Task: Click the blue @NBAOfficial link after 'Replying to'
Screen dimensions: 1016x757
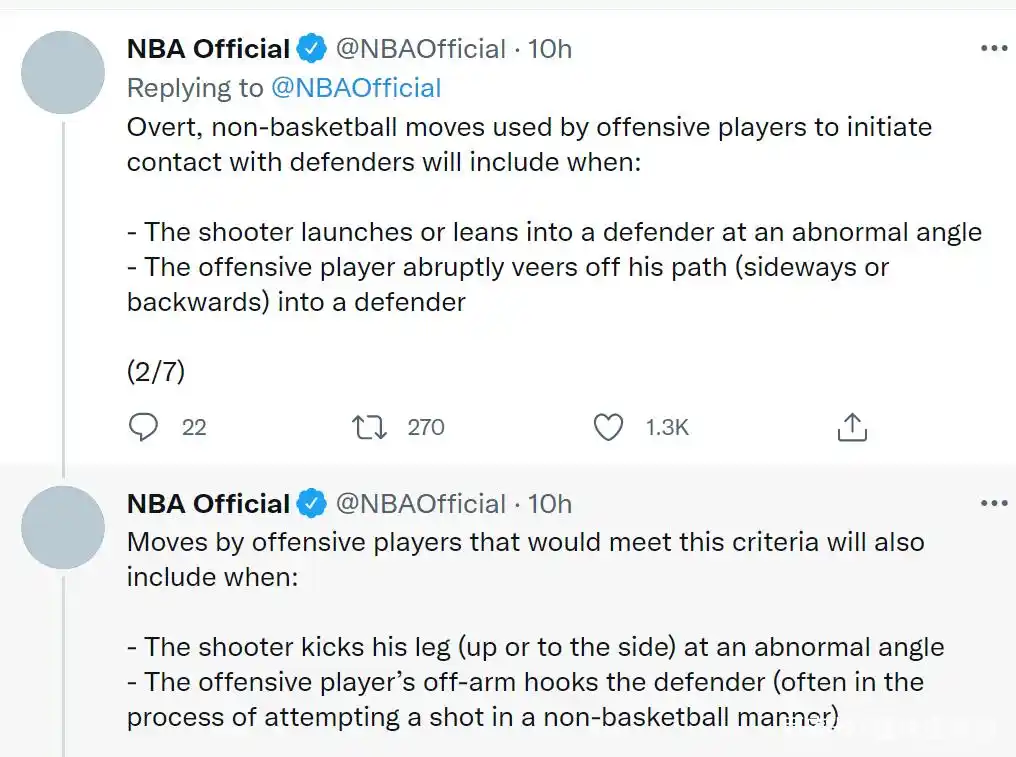Action: click(x=355, y=88)
